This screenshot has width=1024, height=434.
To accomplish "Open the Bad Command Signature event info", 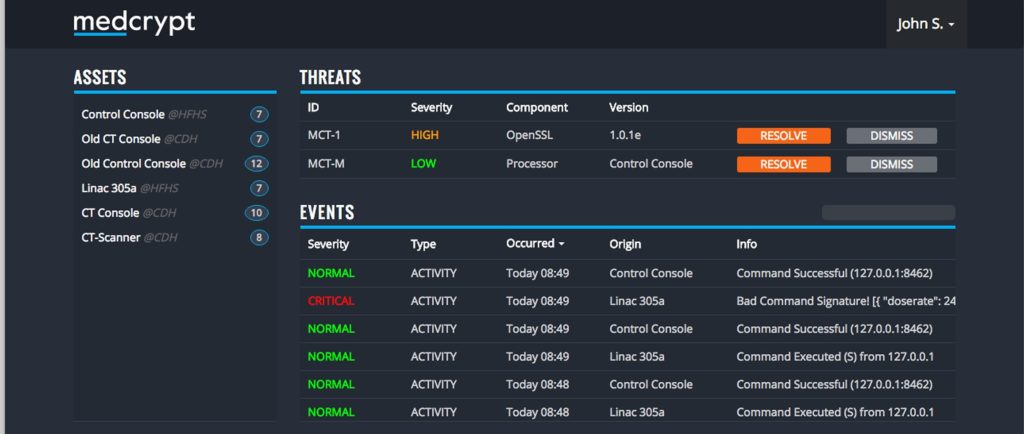I will click(846, 301).
